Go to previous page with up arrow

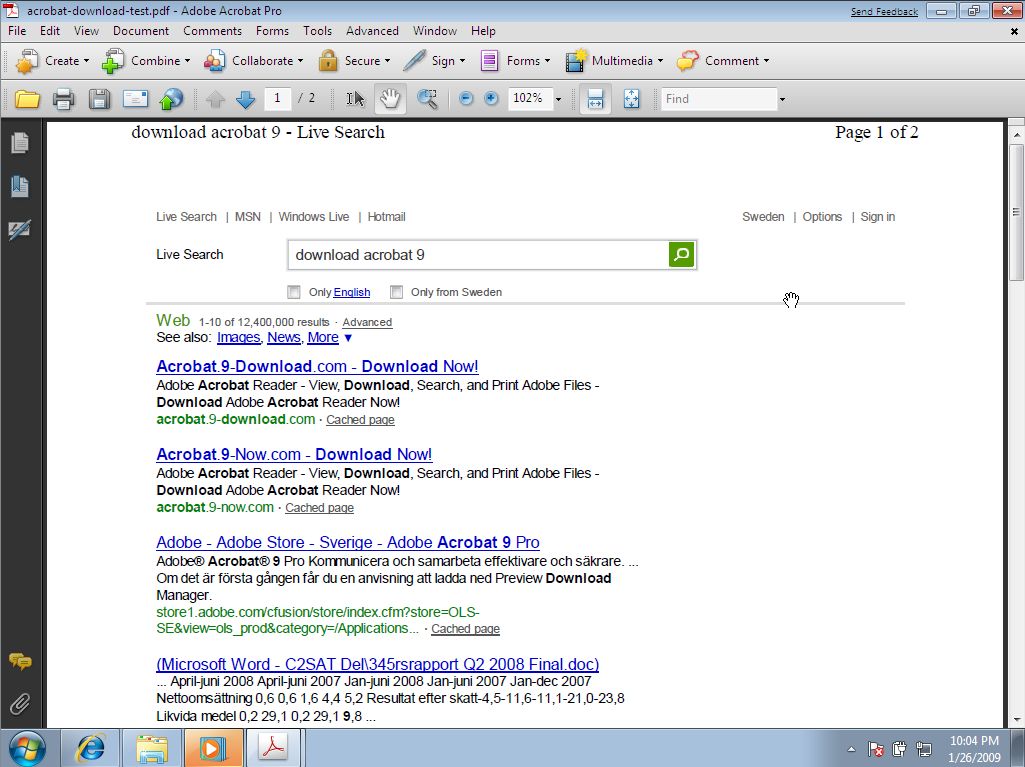215,99
